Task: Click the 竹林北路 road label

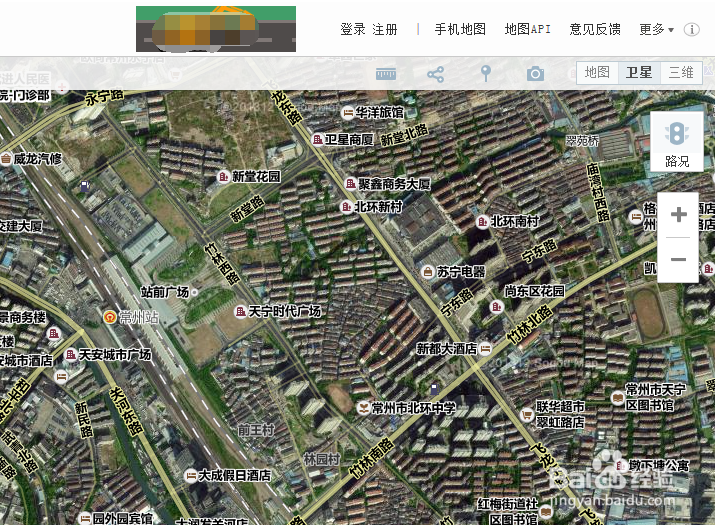Action: click(x=530, y=325)
